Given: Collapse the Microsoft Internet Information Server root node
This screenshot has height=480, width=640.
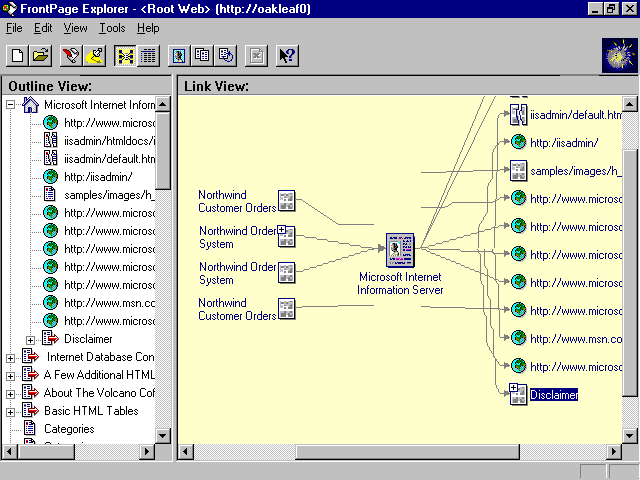Looking at the screenshot, I should pyautogui.click(x=11, y=105).
